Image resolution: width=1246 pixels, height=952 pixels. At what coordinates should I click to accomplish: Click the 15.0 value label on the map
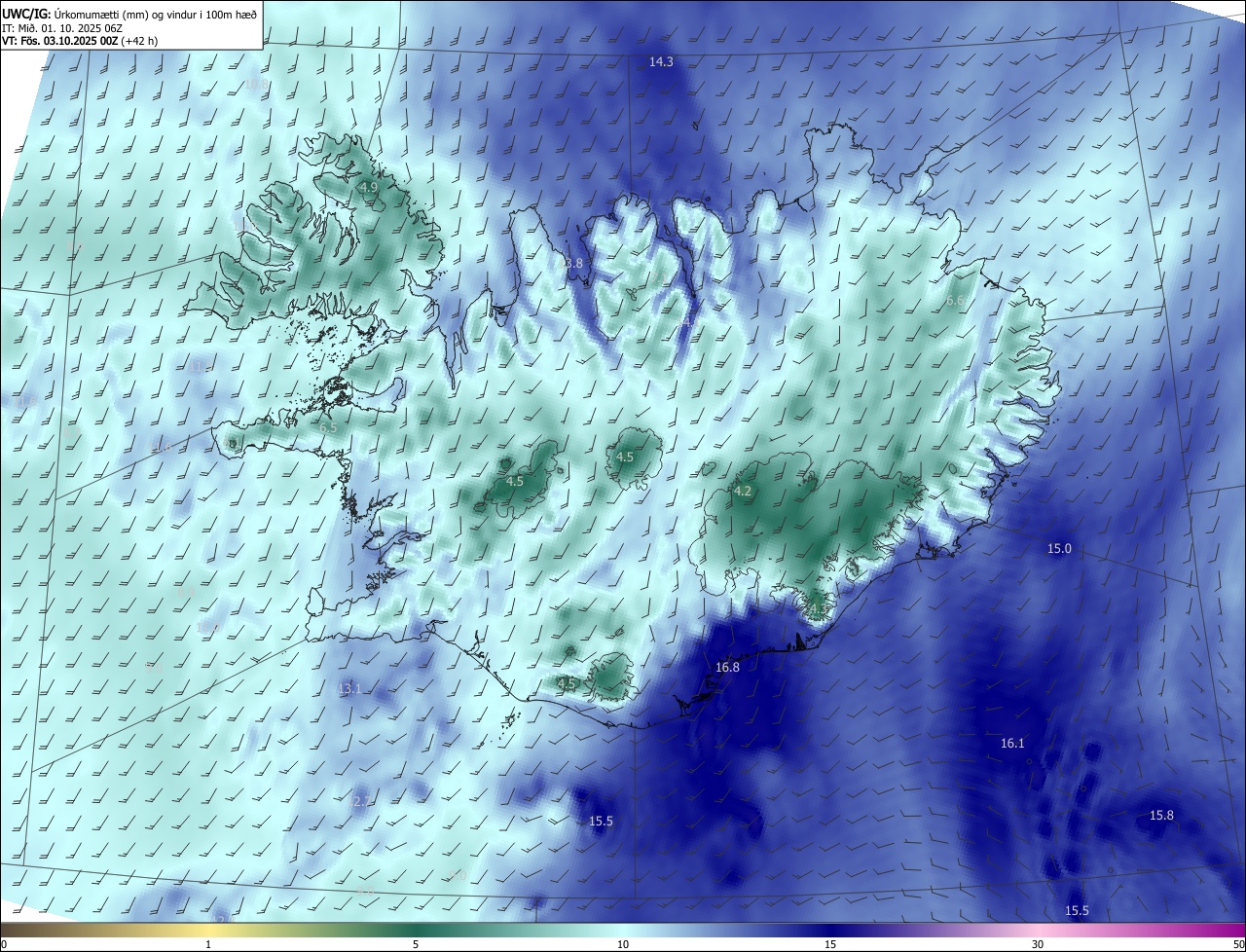[x=1059, y=549]
